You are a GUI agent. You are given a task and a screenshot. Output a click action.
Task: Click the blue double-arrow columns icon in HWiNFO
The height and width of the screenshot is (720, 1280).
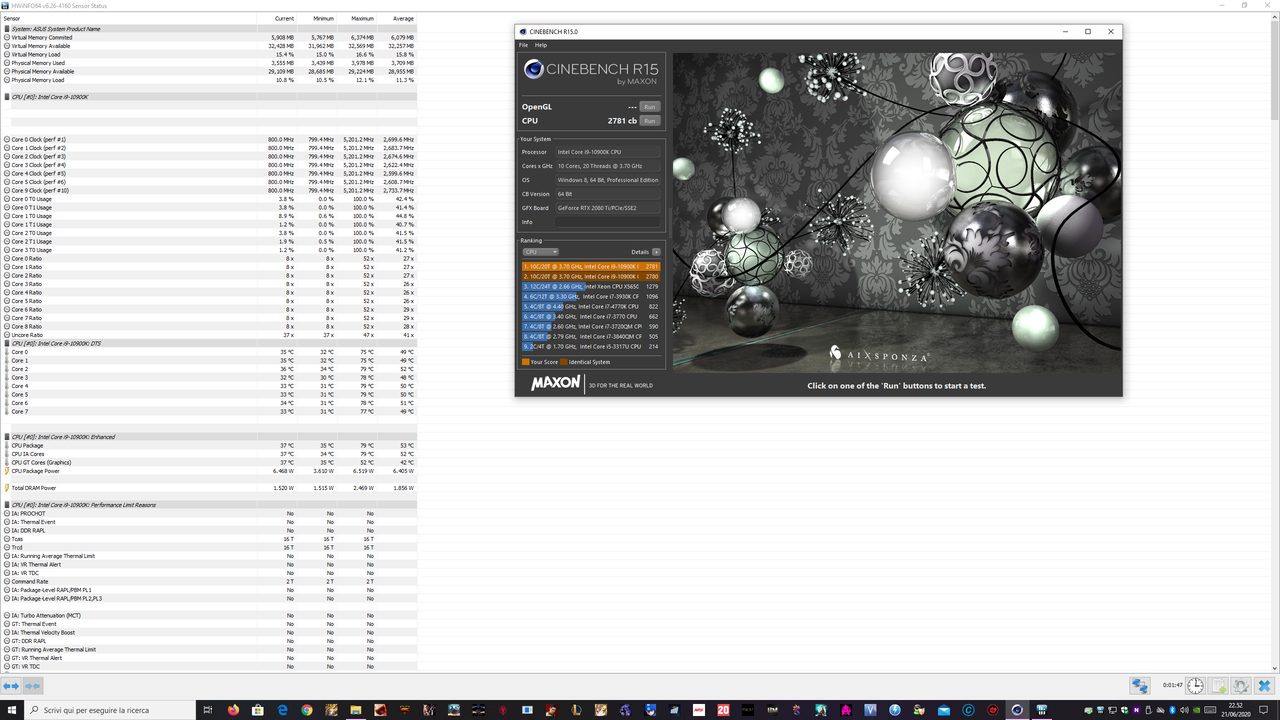point(10,685)
